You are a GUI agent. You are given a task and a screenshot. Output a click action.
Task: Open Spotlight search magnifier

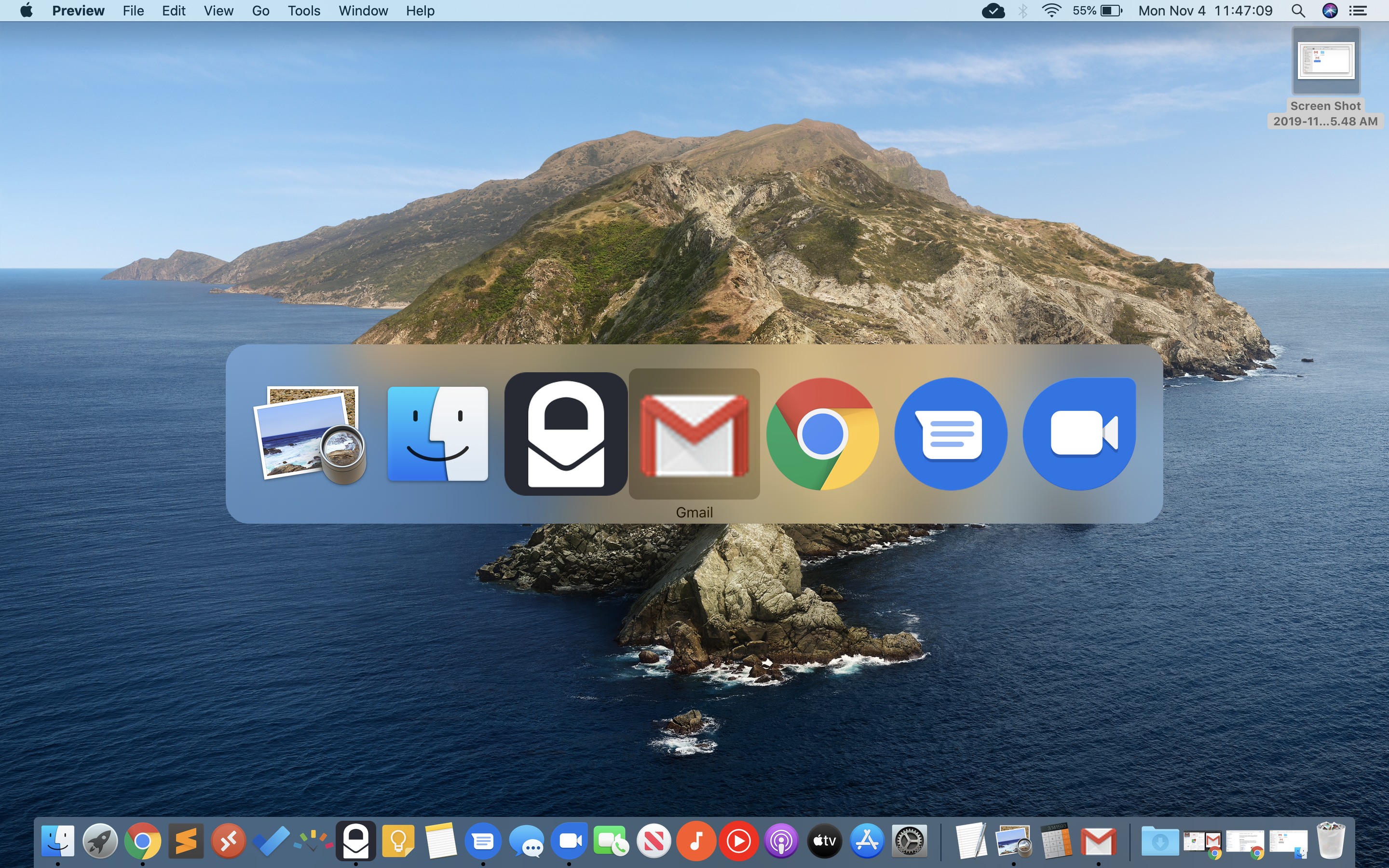coord(1298,10)
